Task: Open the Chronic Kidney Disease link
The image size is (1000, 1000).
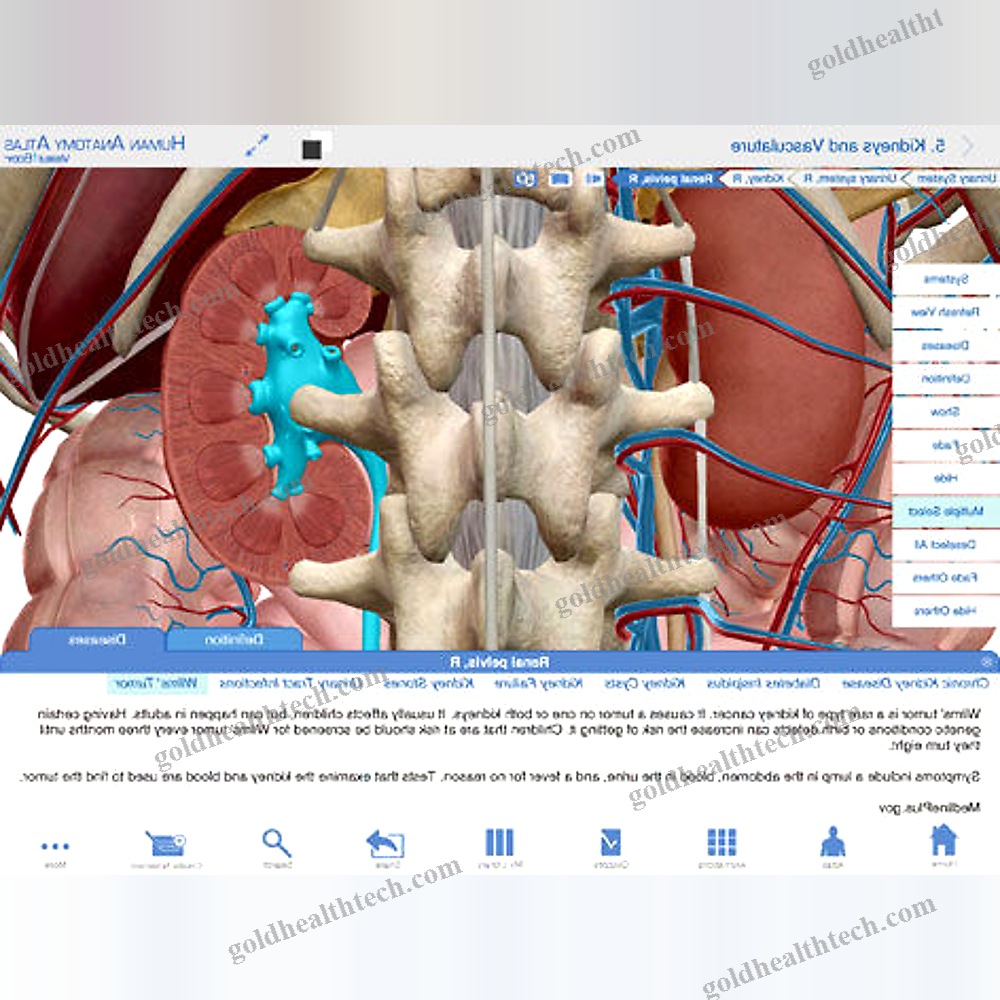Action: pos(915,684)
